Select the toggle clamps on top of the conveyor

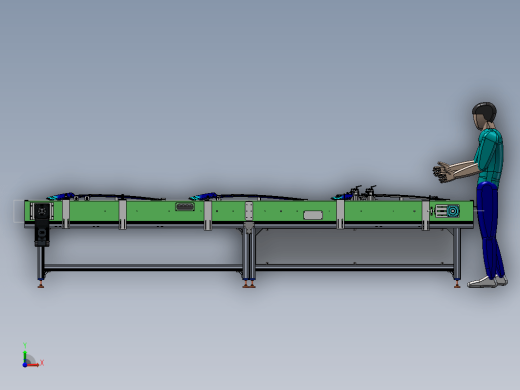coord(364,193)
